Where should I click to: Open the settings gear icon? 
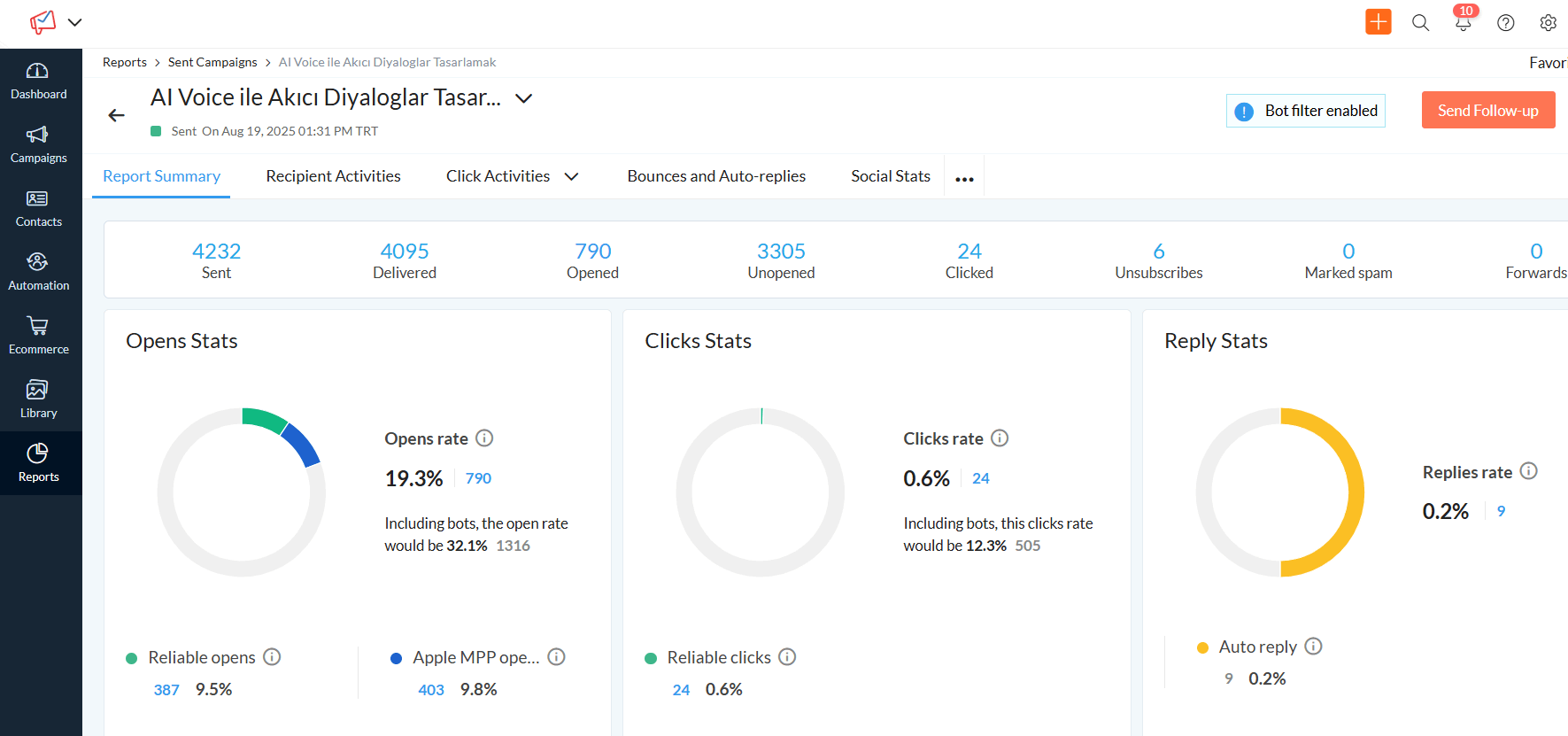tap(1549, 23)
